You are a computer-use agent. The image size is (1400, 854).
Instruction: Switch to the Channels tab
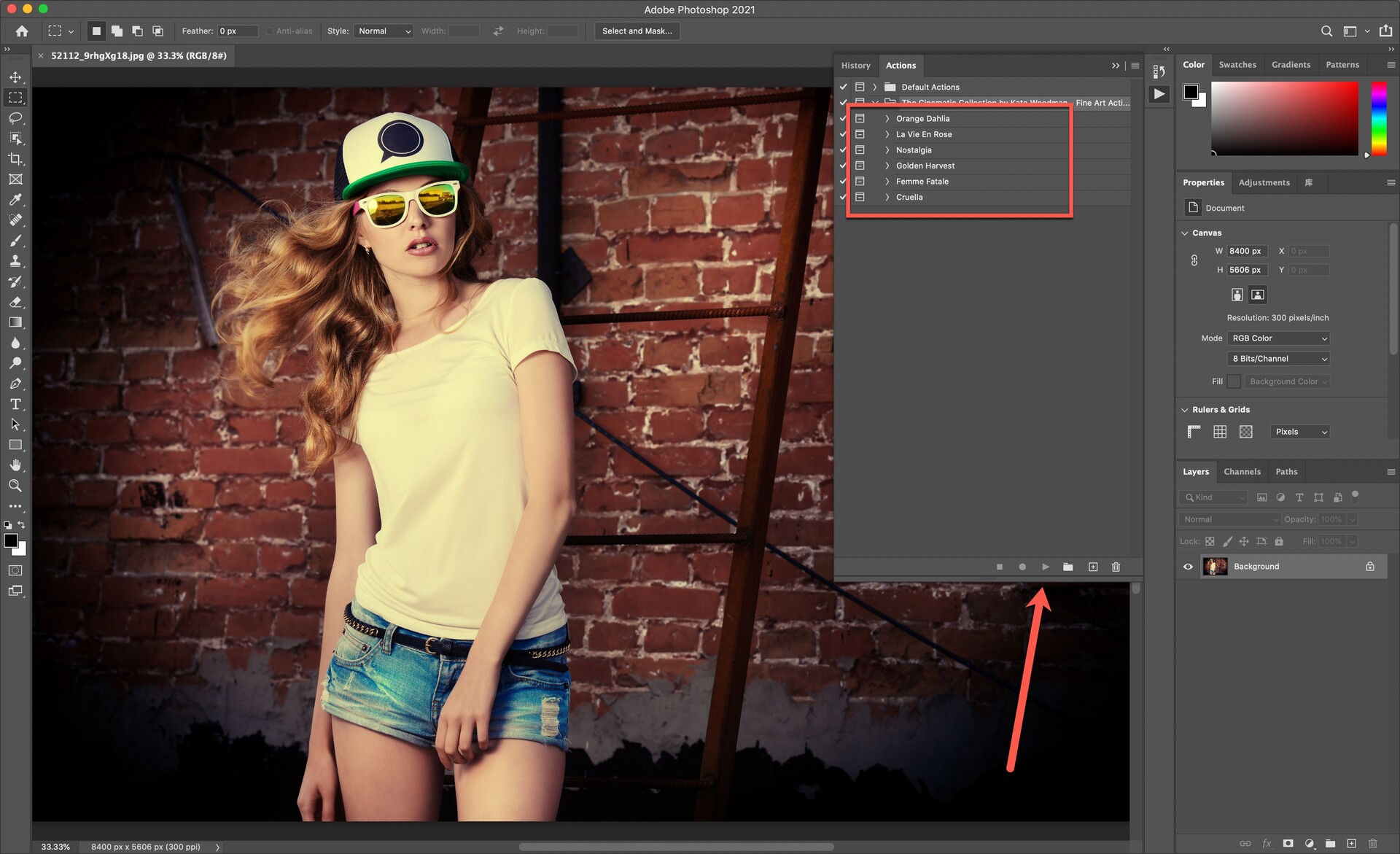tap(1242, 472)
